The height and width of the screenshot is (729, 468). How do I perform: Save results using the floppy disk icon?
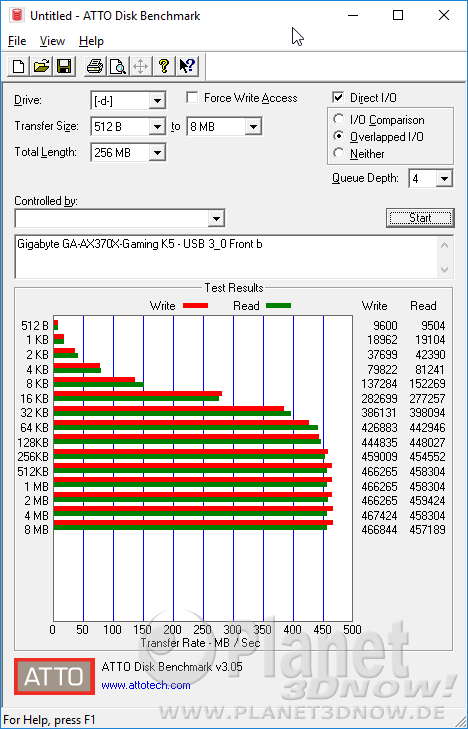[64, 66]
